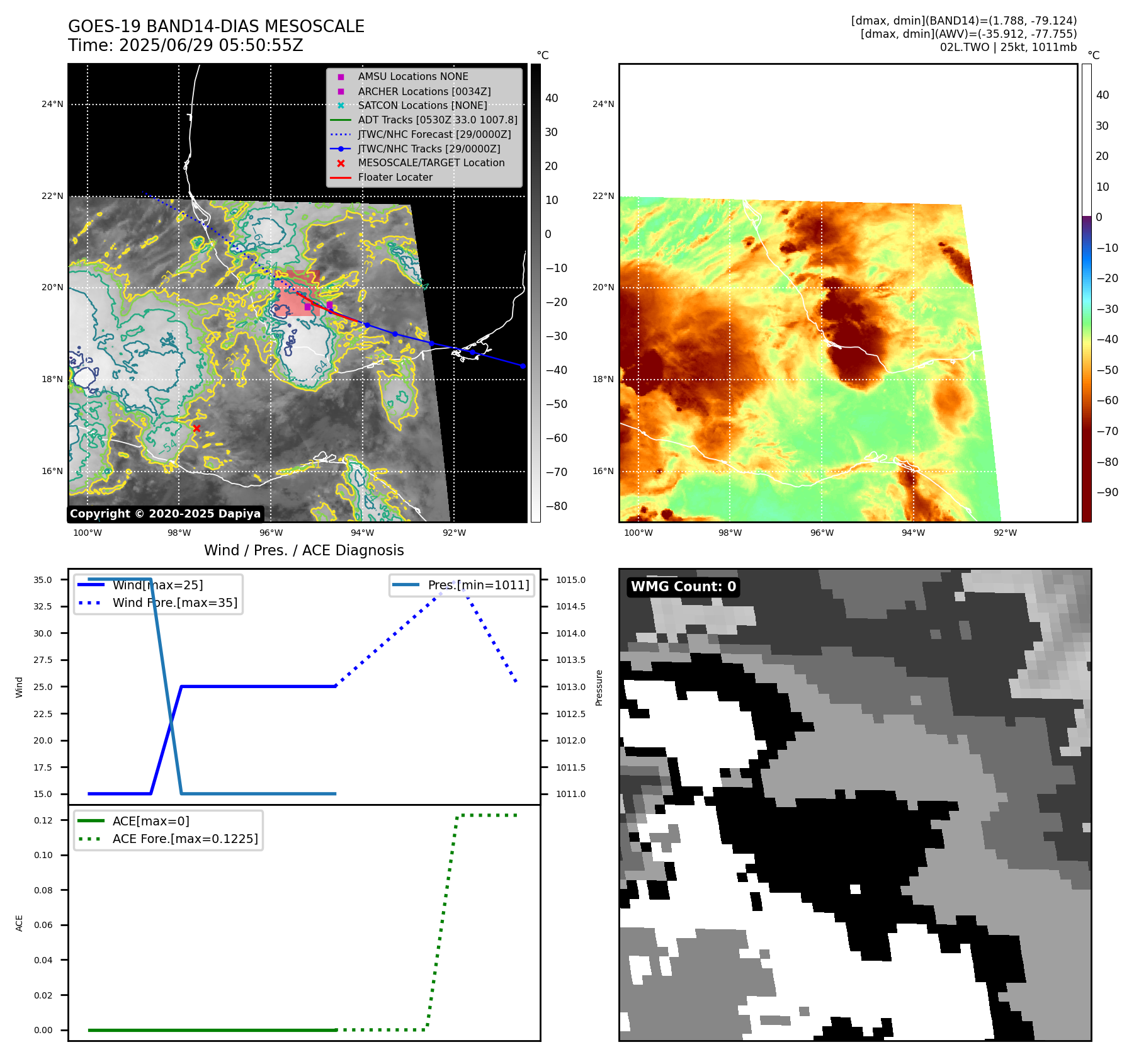Click the WMG Count: 0 label

683,587
